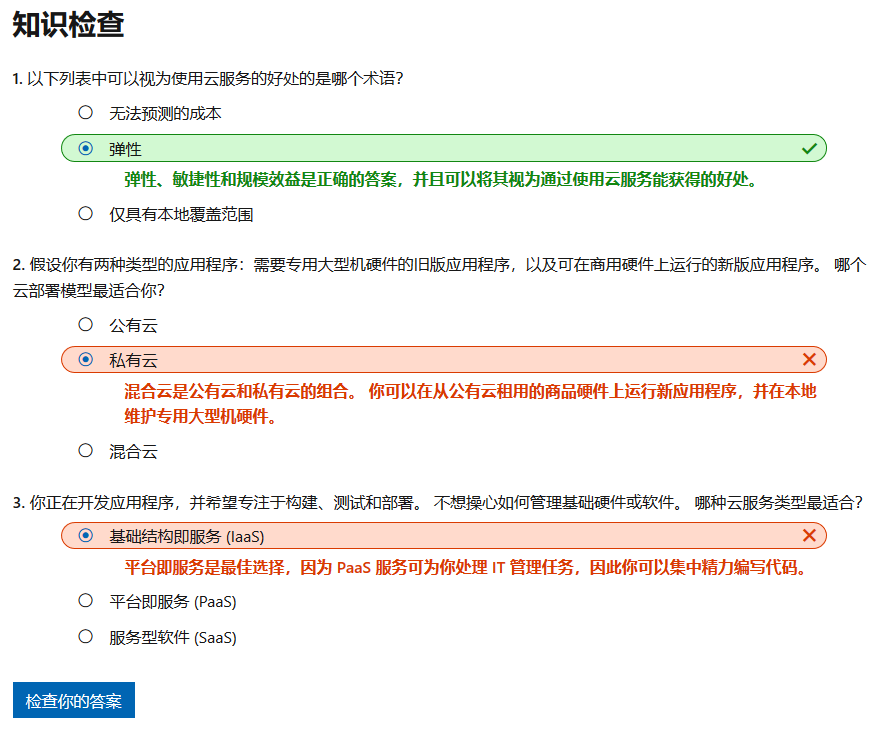Click red feedback text about PaaS 服务
The width and height of the screenshot is (878, 730).
click(466, 568)
